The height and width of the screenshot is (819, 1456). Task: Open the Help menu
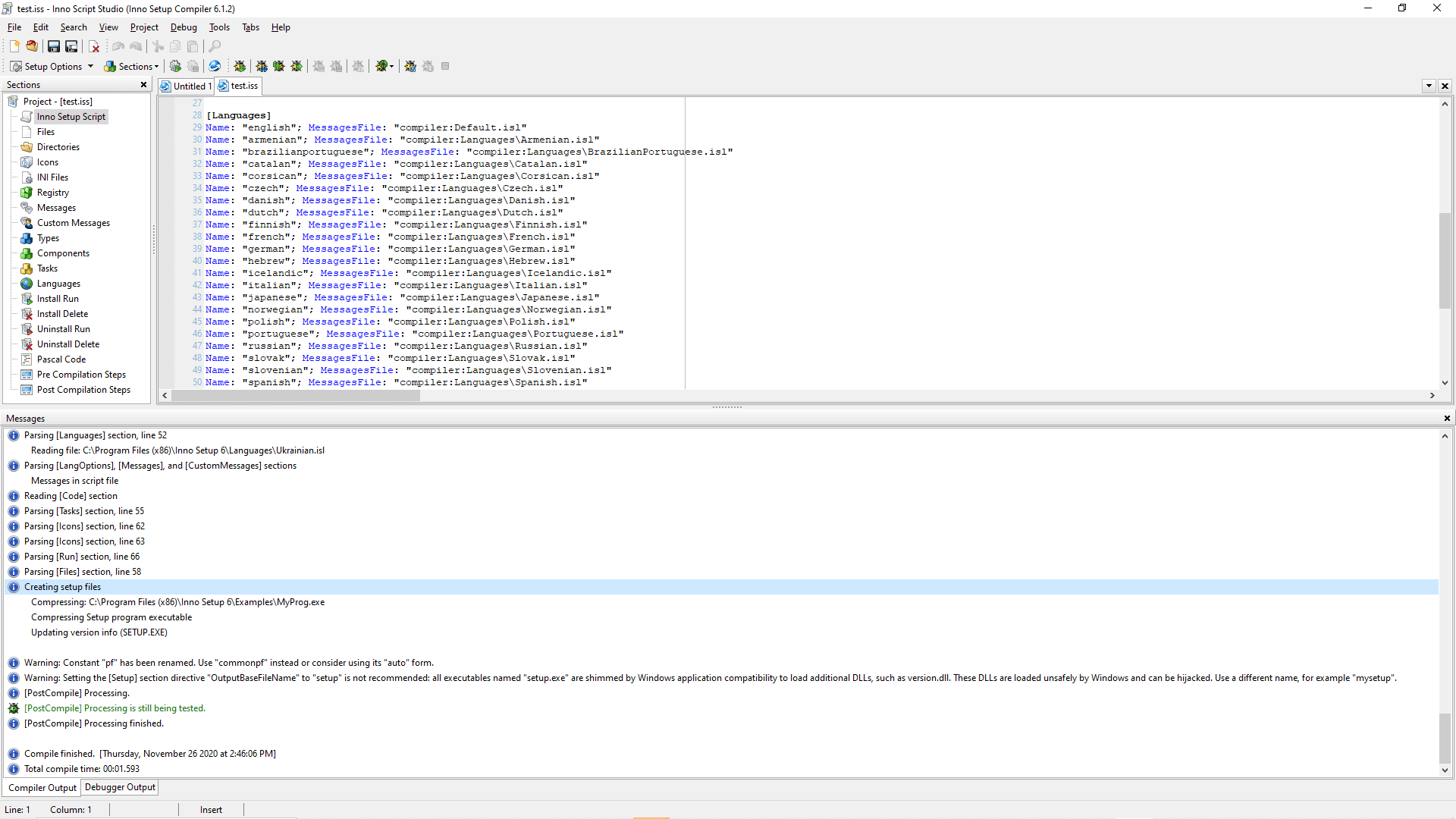coord(281,27)
